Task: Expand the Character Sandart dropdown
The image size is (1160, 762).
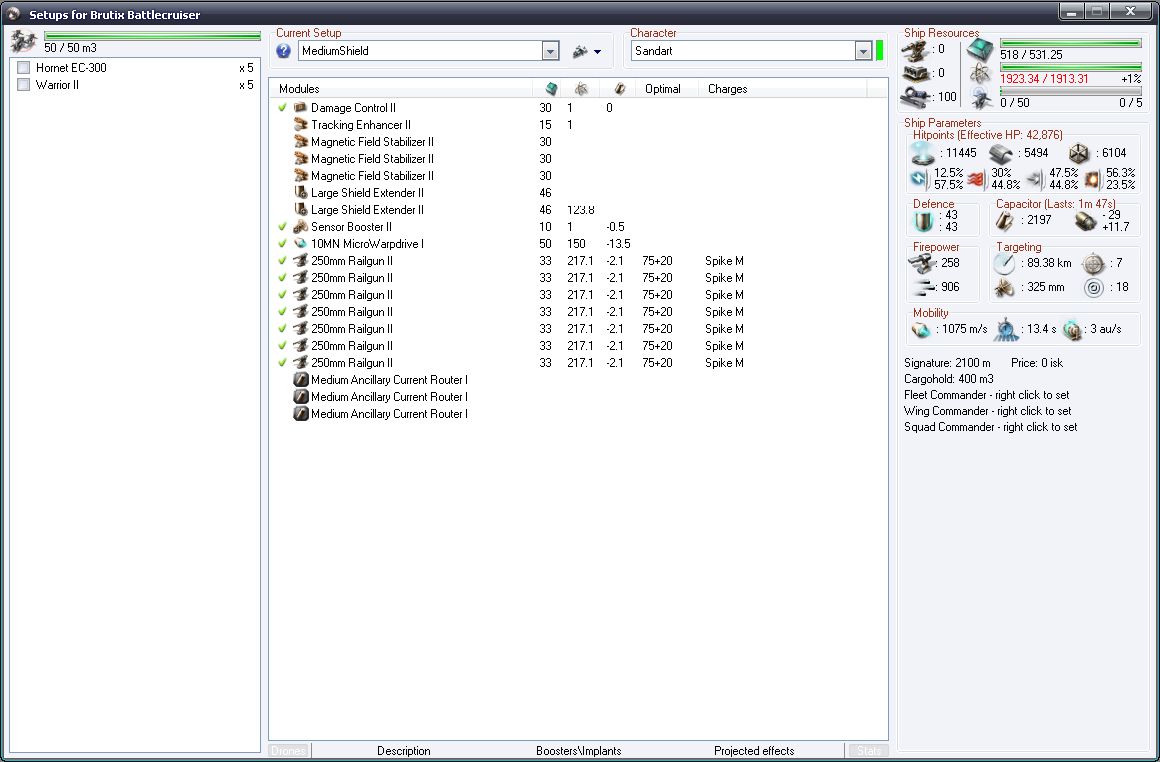Action: tap(863, 51)
